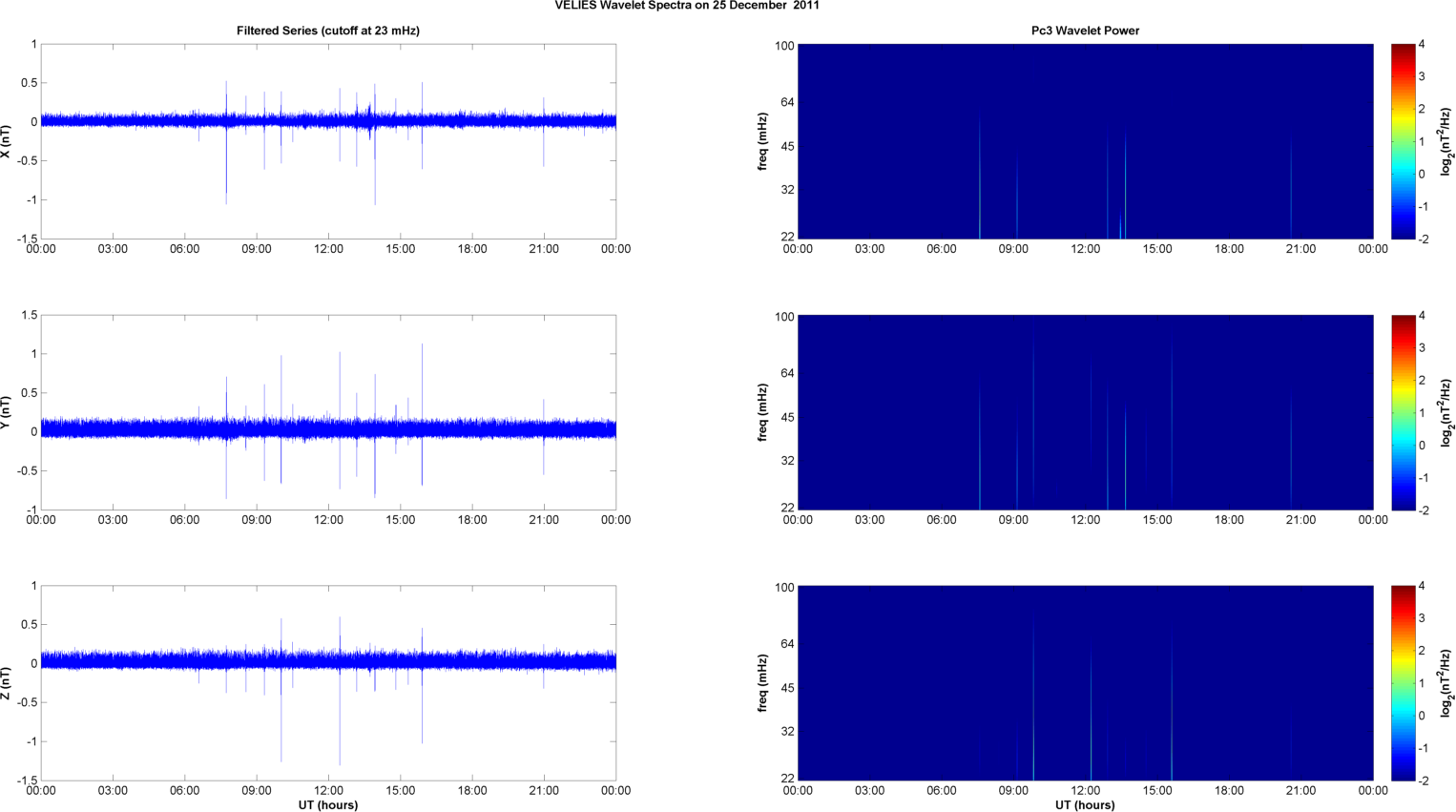Click inside the middle Pc3 wavelet spectrogram

click(x=1085, y=412)
